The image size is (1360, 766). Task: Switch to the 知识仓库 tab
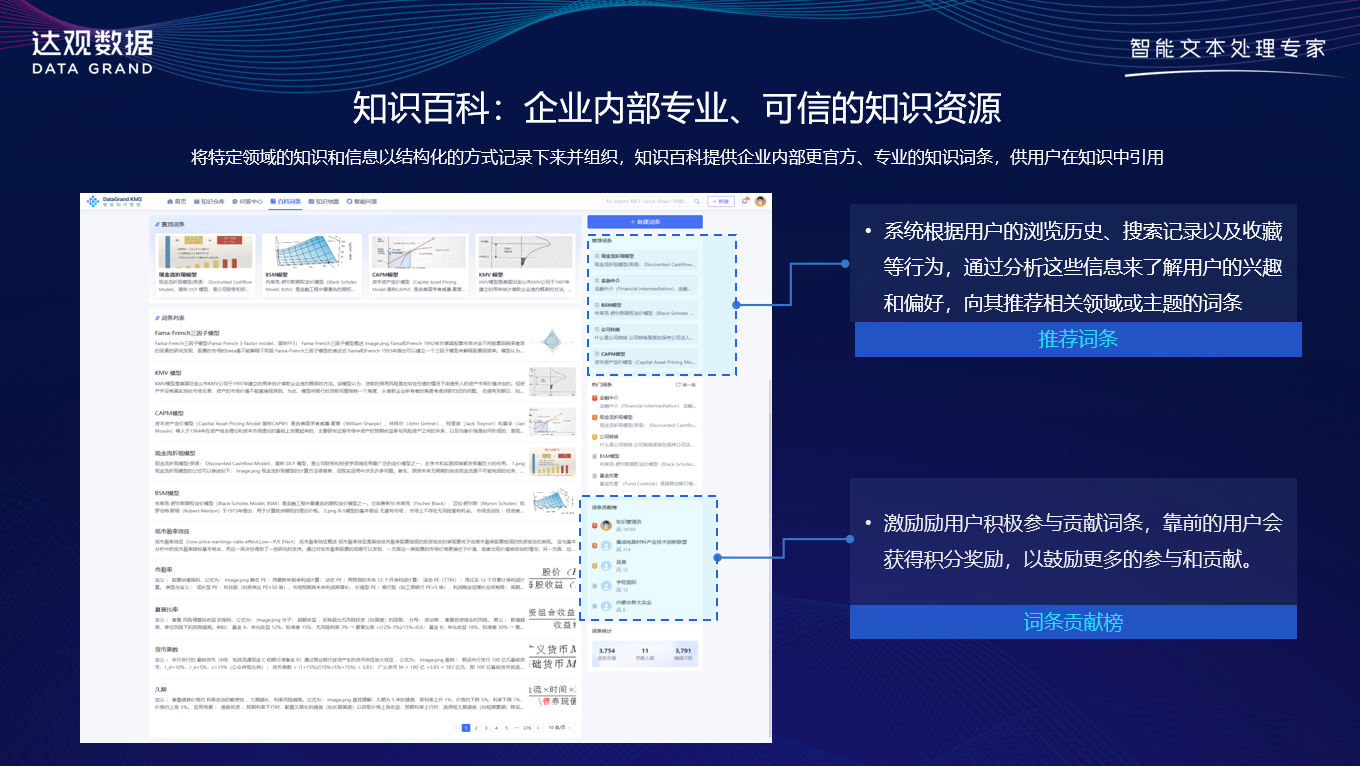[208, 201]
